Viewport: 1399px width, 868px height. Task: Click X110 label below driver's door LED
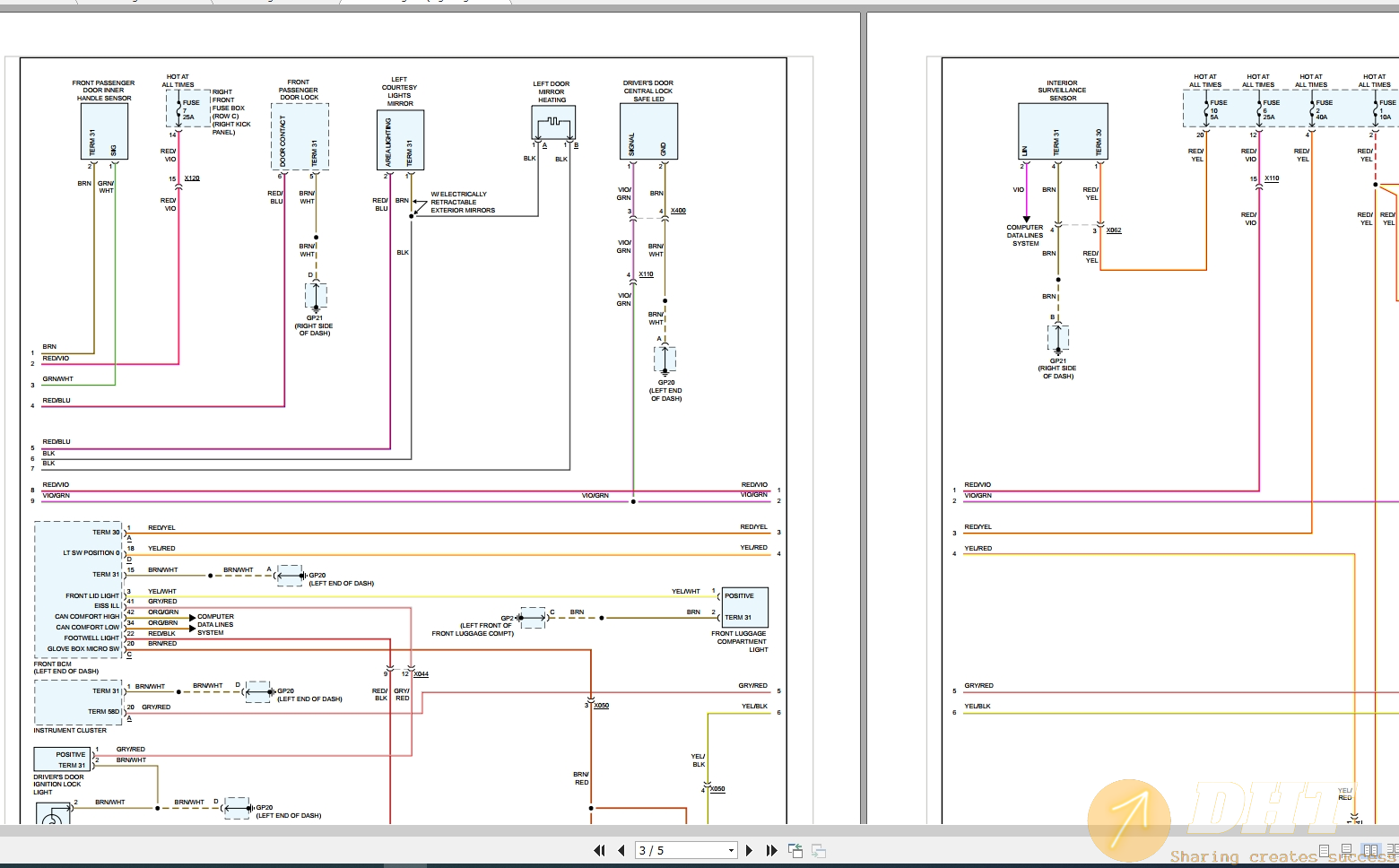pos(646,274)
